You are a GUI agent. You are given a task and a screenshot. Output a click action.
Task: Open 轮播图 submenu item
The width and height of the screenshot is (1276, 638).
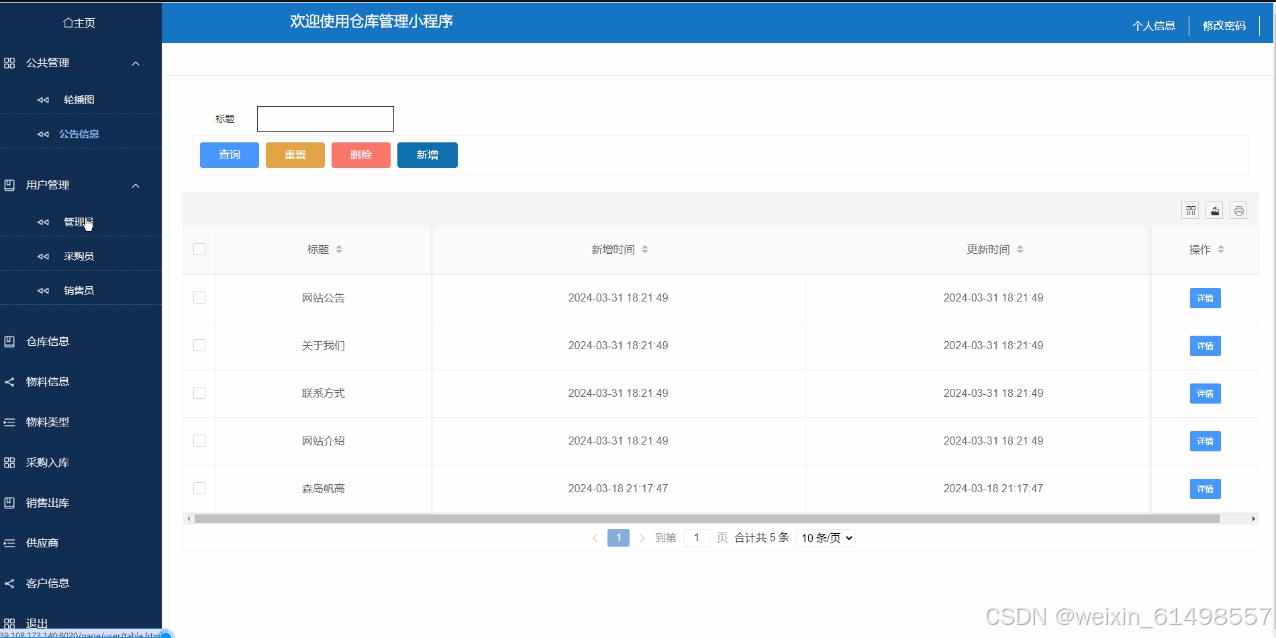[x=79, y=100]
